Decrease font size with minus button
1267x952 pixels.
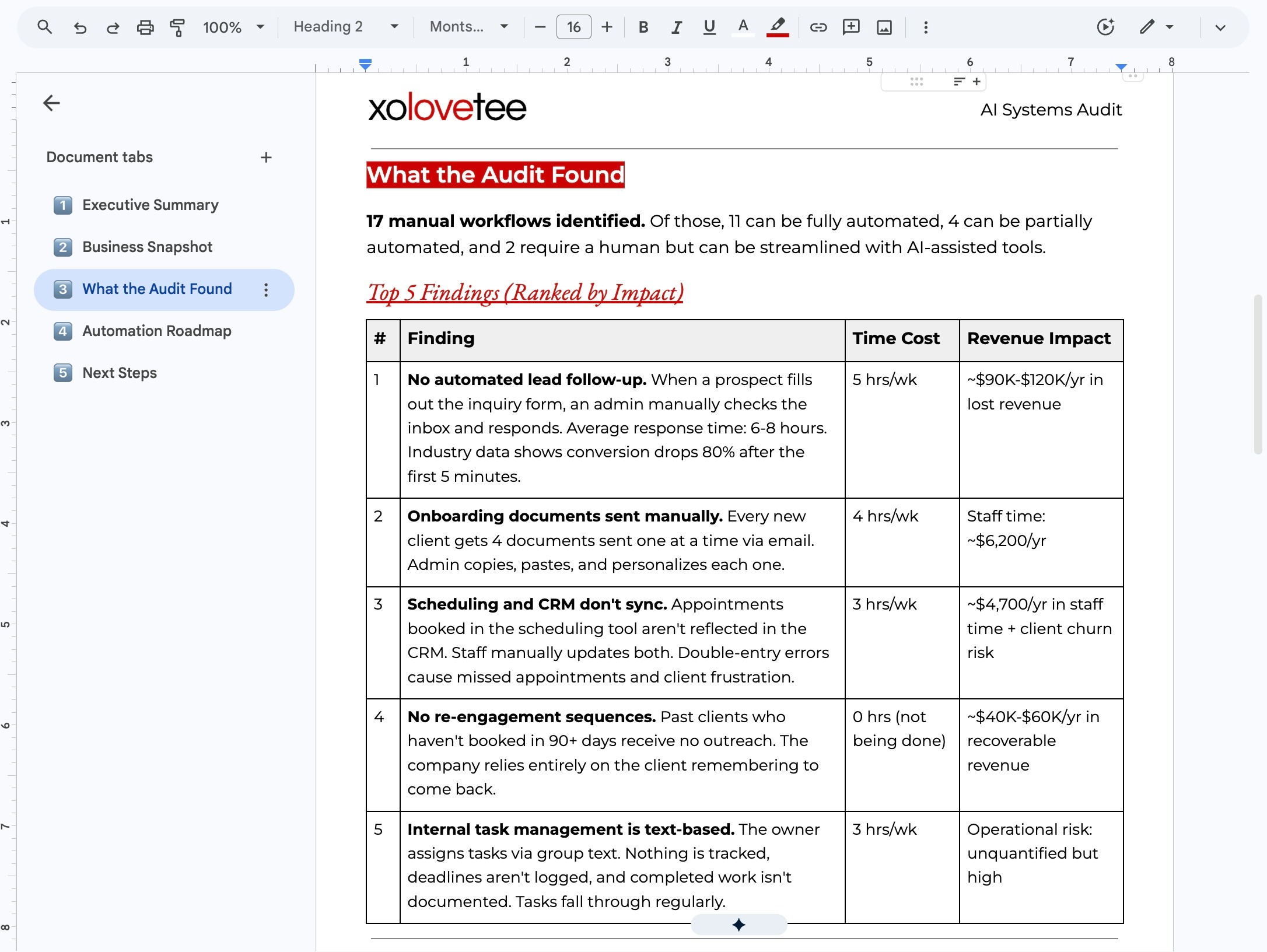(x=540, y=27)
